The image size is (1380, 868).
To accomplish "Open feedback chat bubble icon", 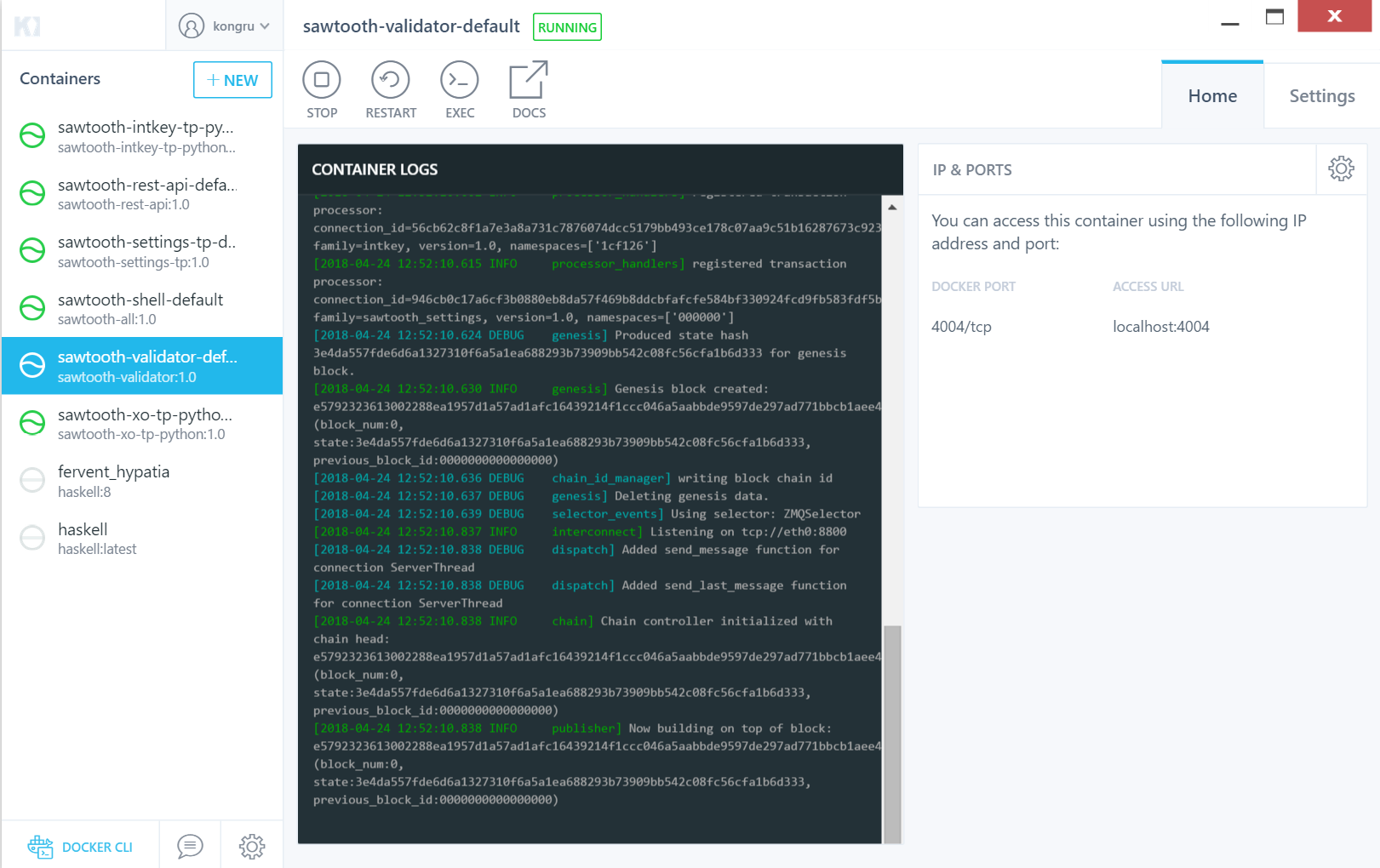I will click(x=190, y=846).
